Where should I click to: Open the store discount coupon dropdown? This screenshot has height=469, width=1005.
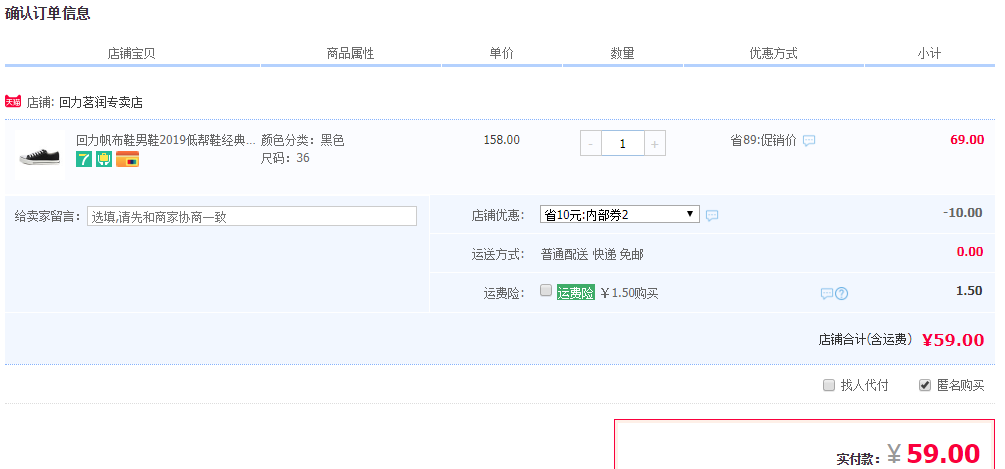pyautogui.click(x=620, y=215)
